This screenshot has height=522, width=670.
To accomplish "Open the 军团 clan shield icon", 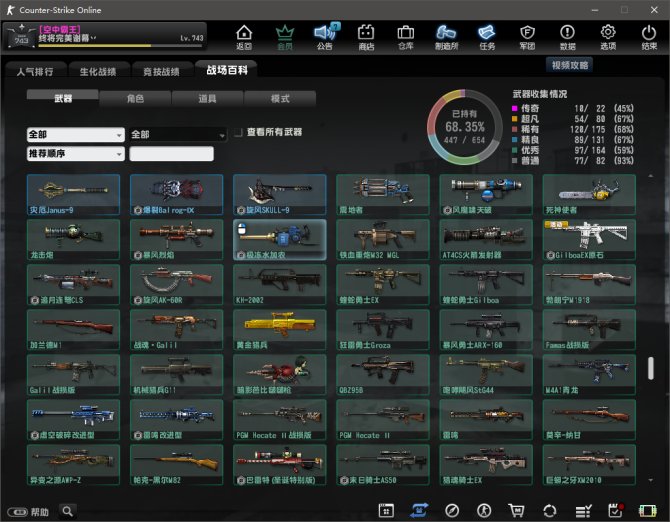I will coord(527,37).
